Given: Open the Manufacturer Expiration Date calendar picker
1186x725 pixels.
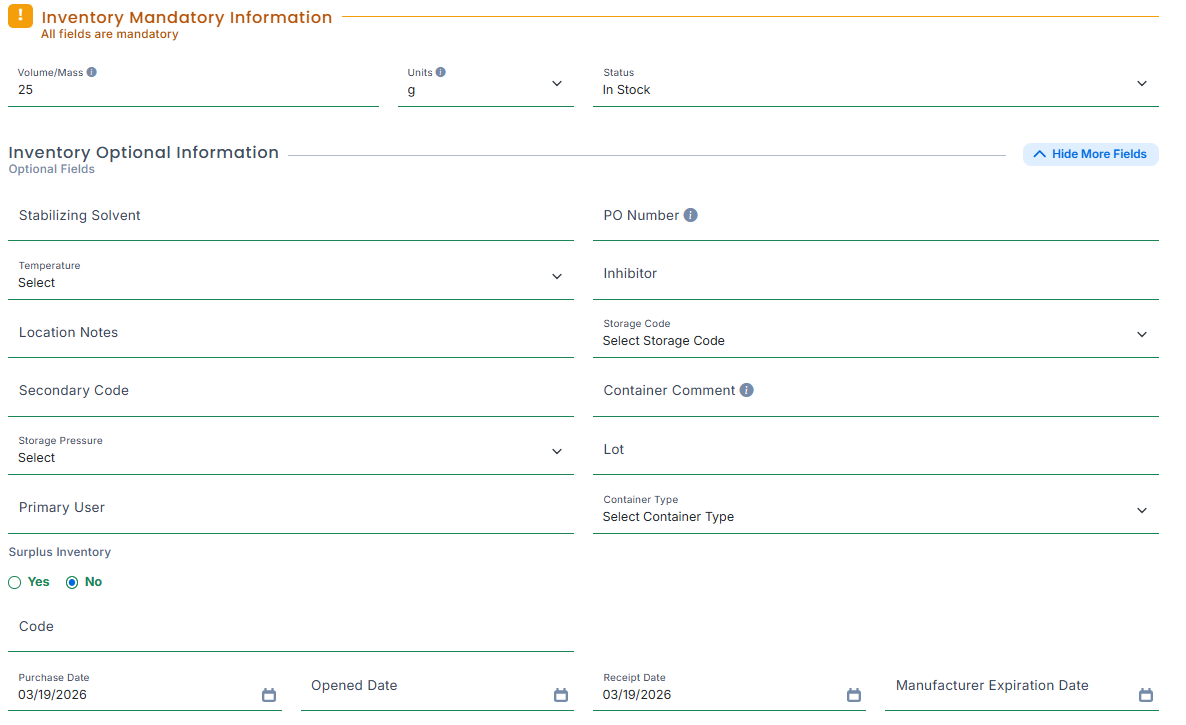Looking at the screenshot, I should point(1146,695).
